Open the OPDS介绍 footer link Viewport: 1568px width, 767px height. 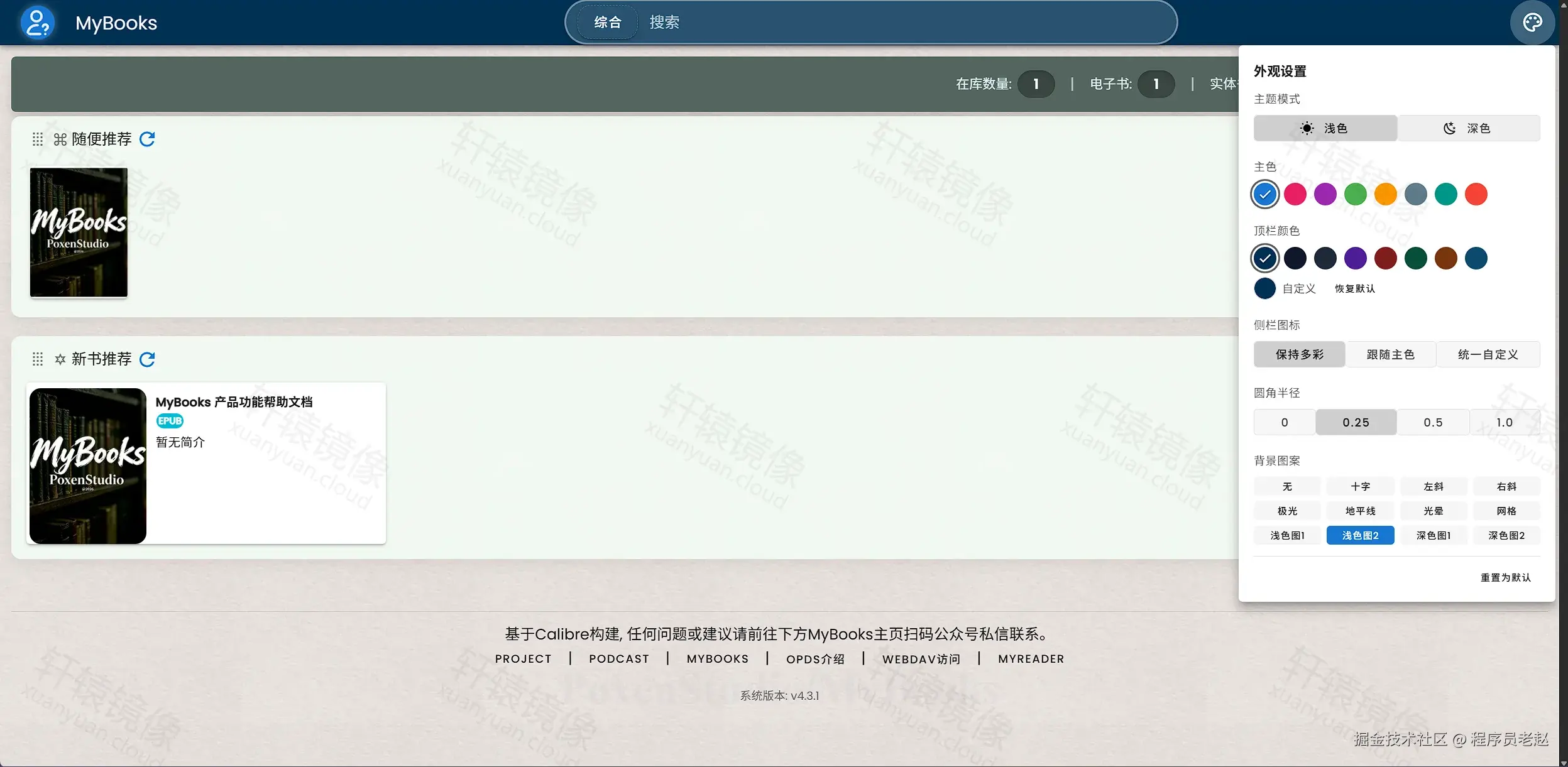tap(815, 659)
